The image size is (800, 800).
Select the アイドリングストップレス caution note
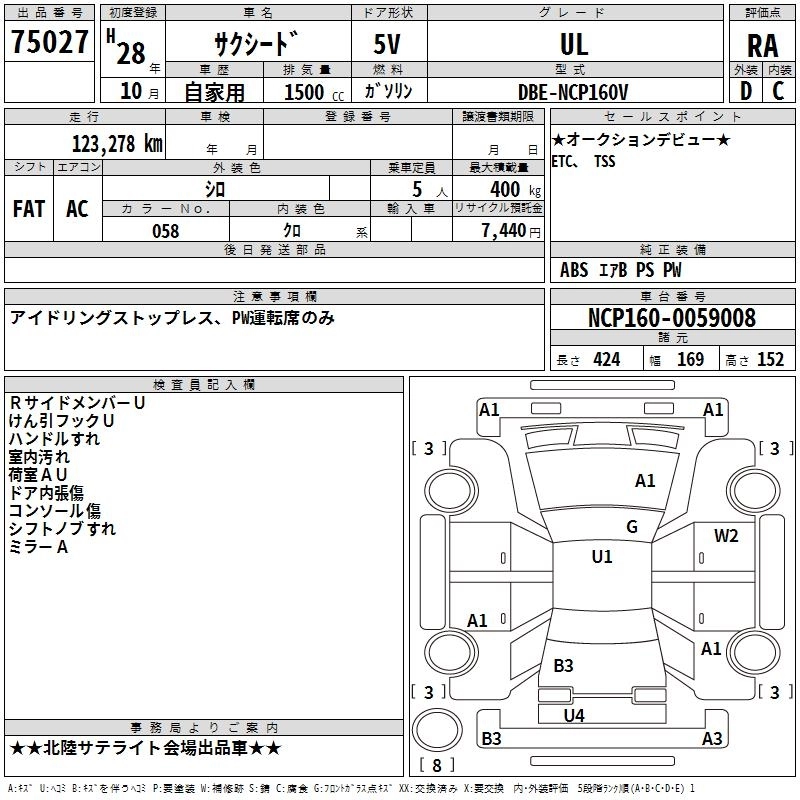[172, 318]
